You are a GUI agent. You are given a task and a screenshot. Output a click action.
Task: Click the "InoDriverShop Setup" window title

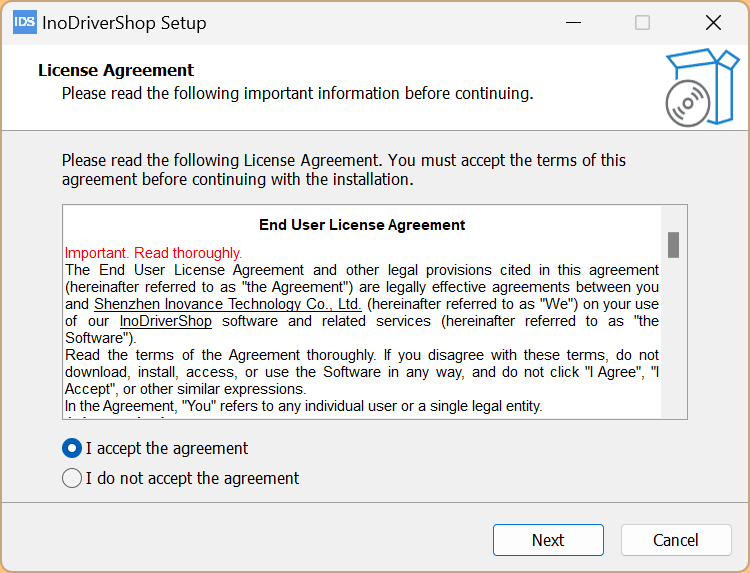point(124,23)
